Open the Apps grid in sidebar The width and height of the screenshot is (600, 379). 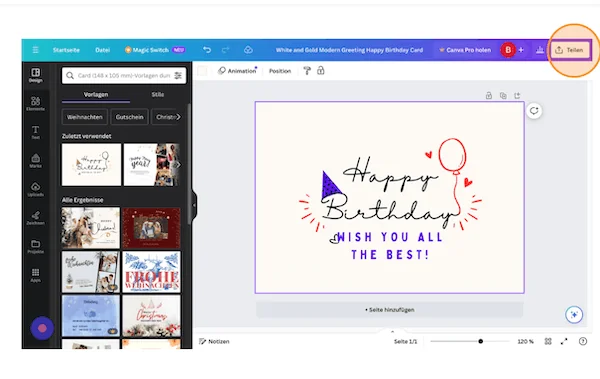[35, 275]
